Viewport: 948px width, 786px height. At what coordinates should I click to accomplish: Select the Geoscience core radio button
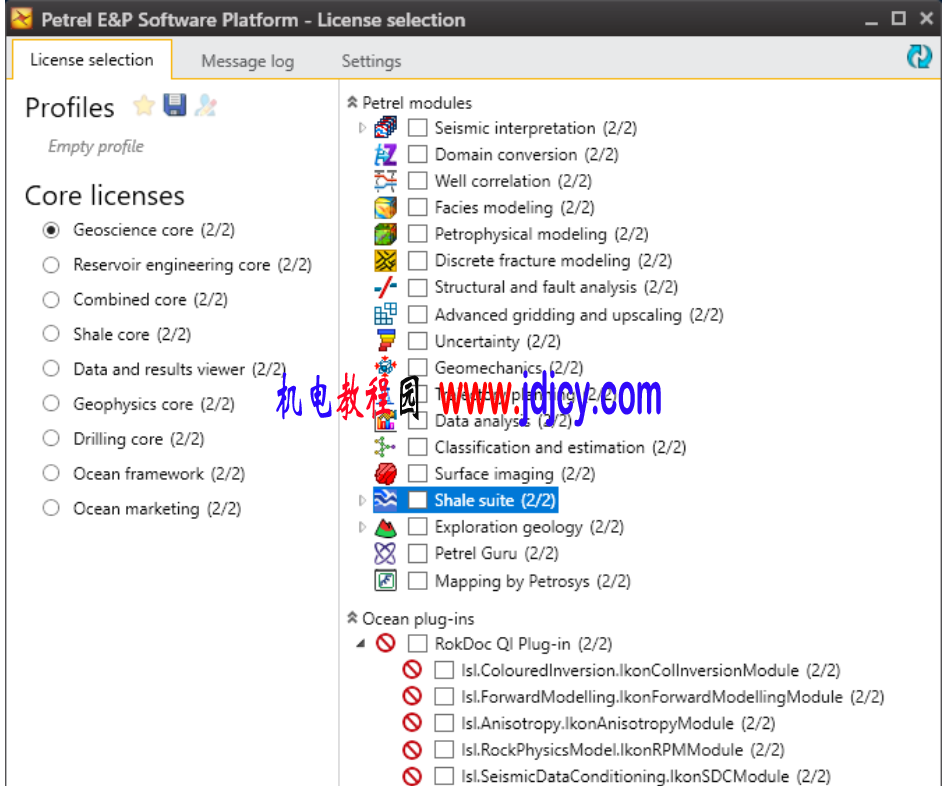click(x=51, y=230)
